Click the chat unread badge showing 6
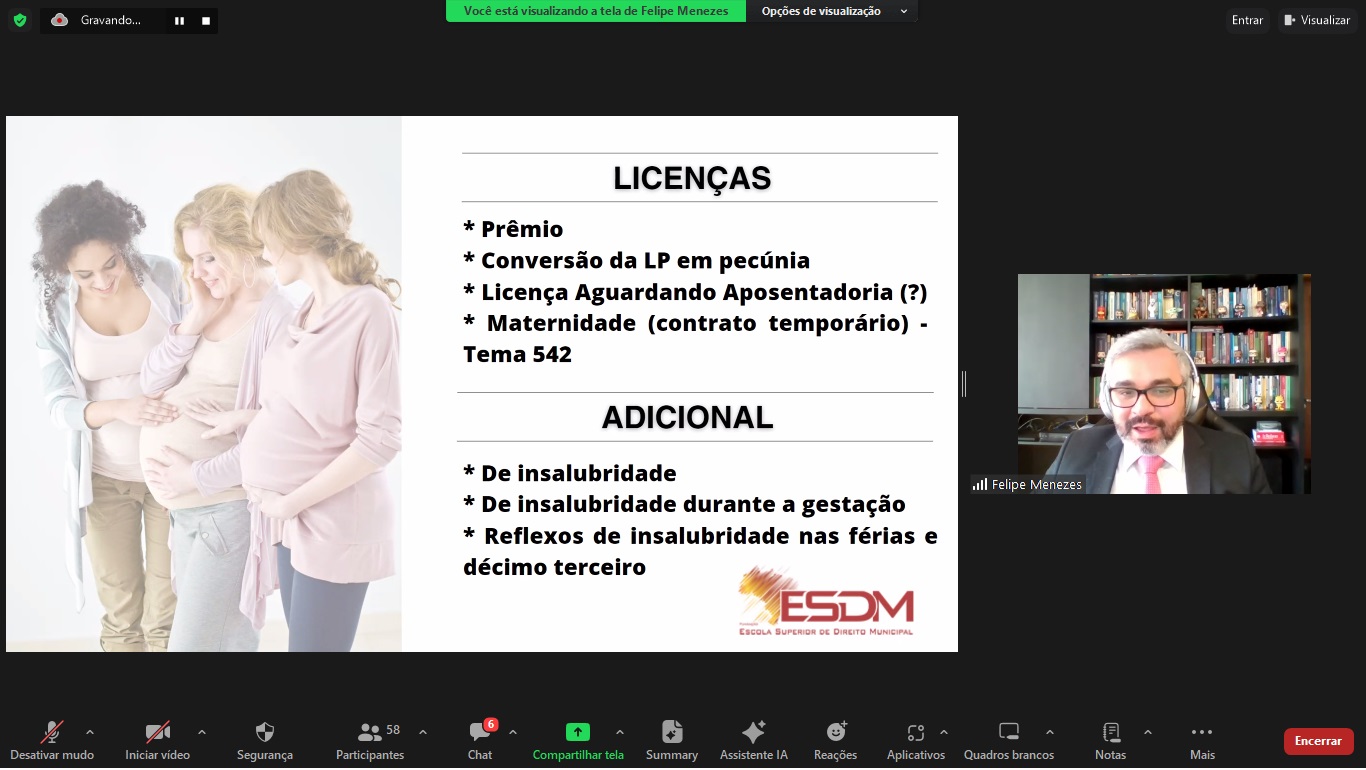1366x770 pixels. point(491,725)
